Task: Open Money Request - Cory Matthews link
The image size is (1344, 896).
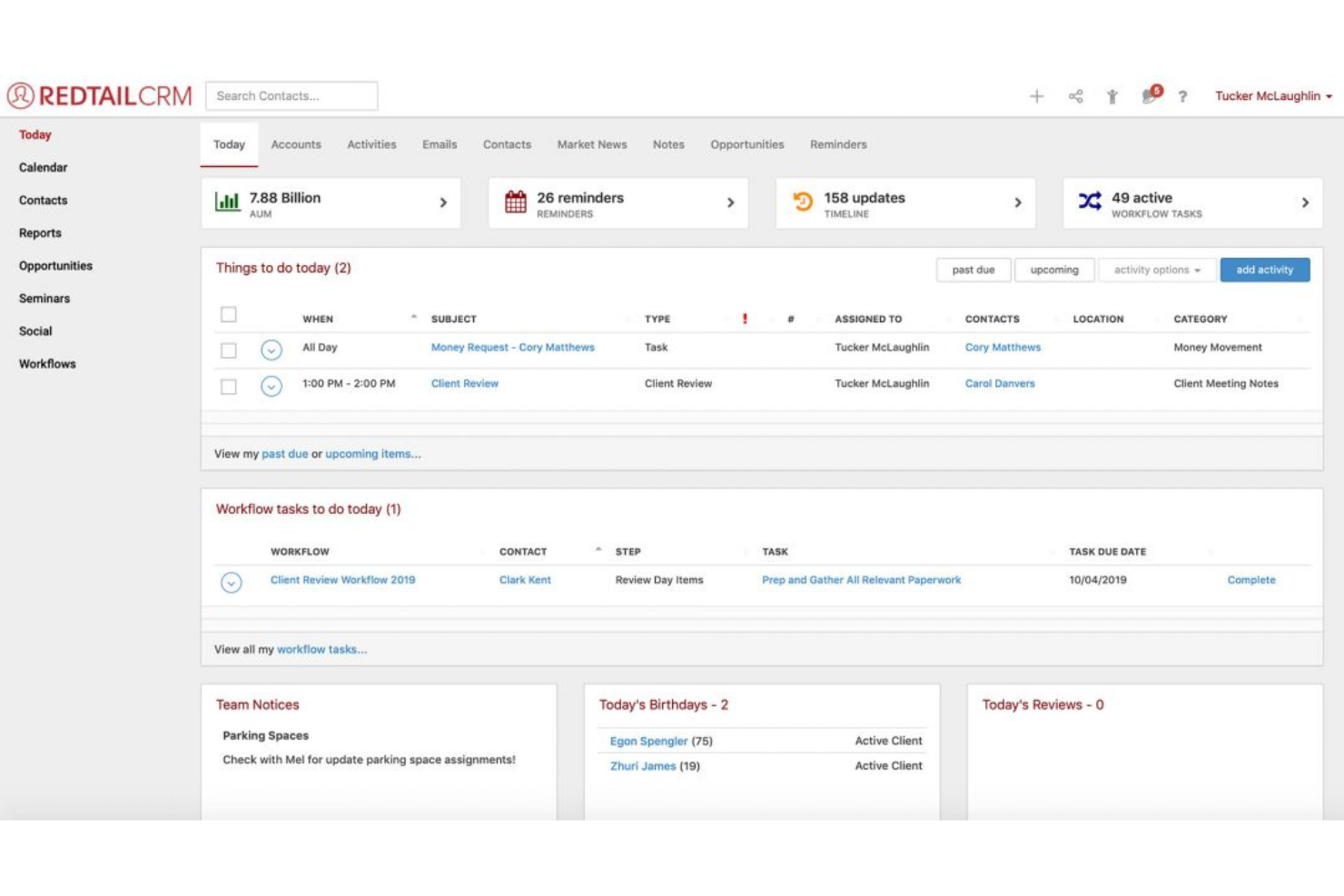Action: 513,347
